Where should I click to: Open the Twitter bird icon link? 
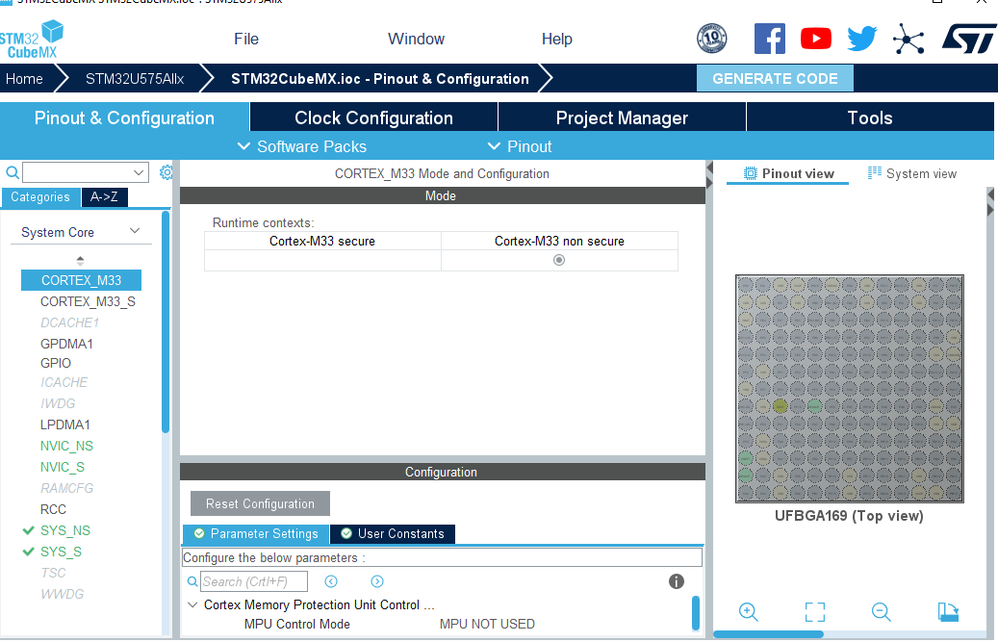pos(862,38)
